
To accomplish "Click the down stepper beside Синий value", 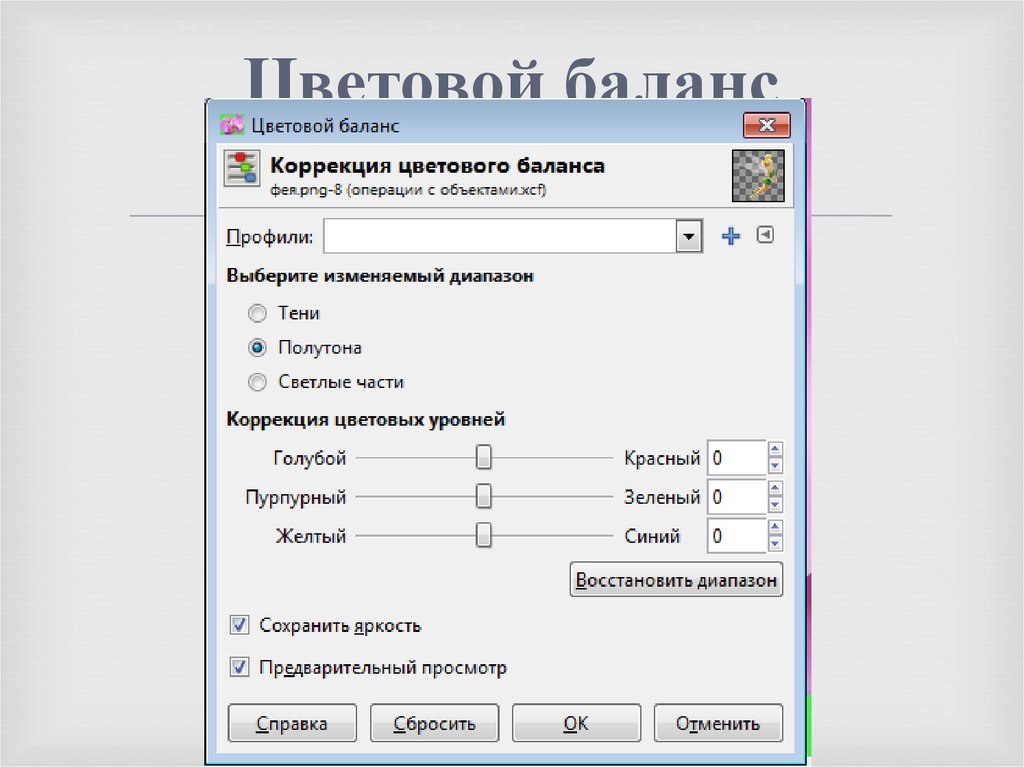I will [x=776, y=542].
